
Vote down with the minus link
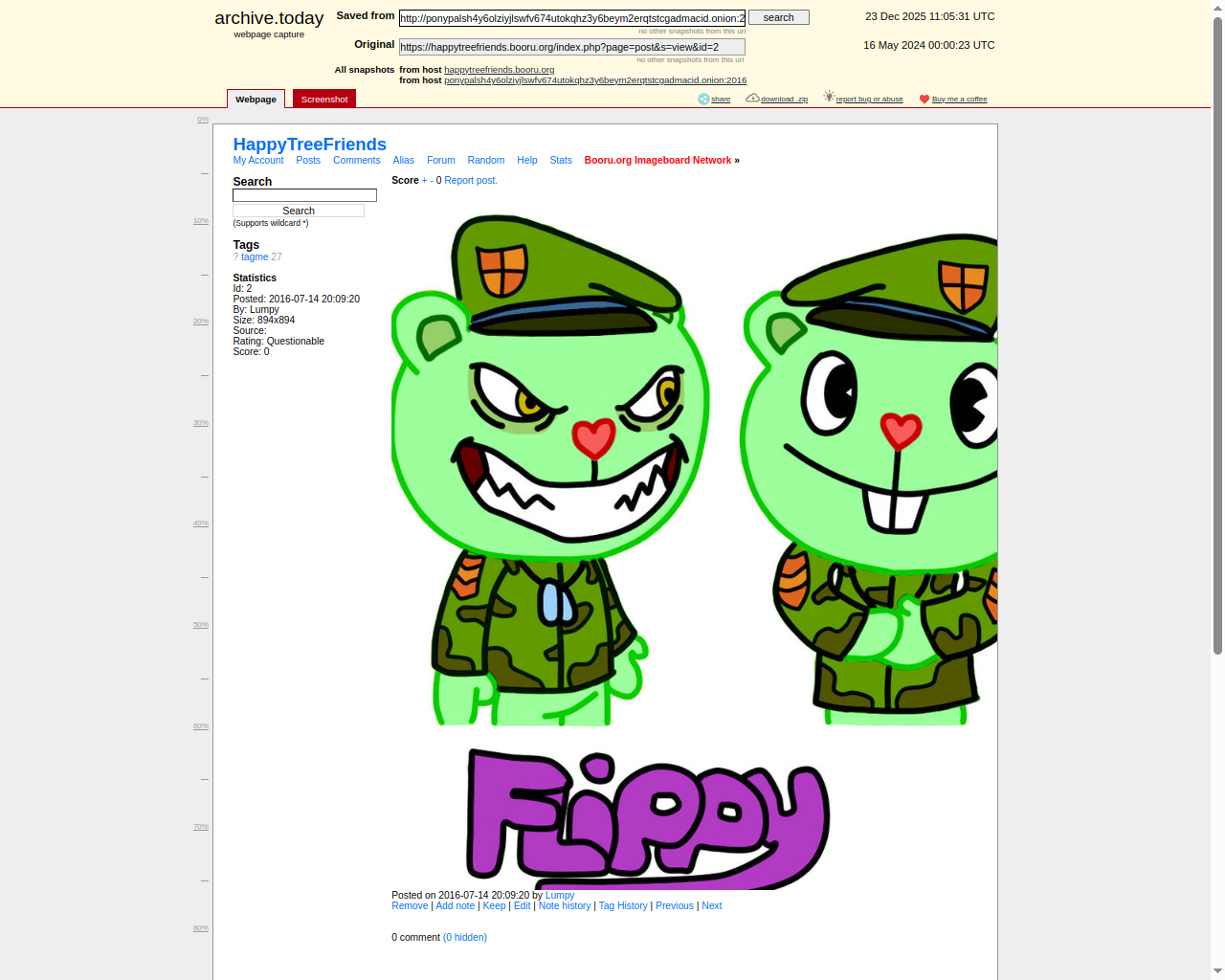click(432, 181)
